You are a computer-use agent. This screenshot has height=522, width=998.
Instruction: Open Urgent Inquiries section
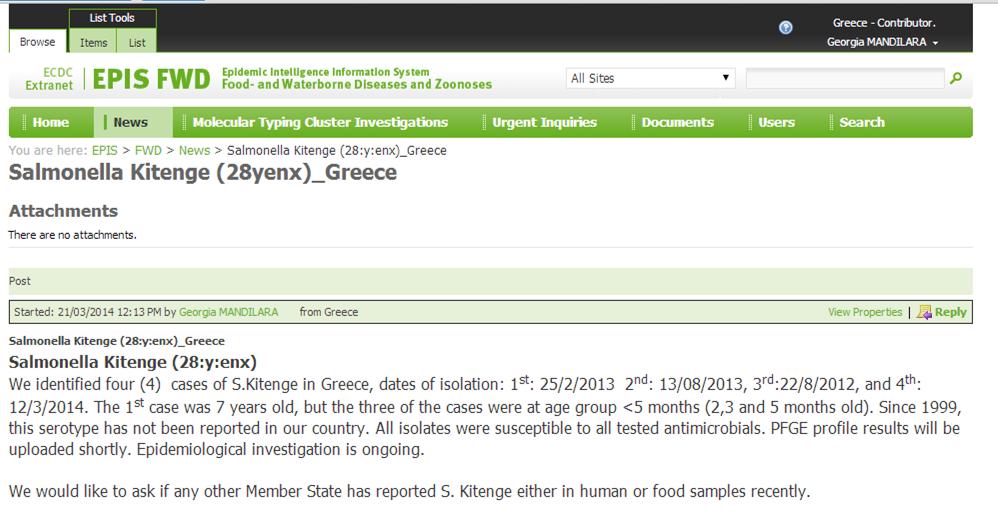(x=544, y=122)
